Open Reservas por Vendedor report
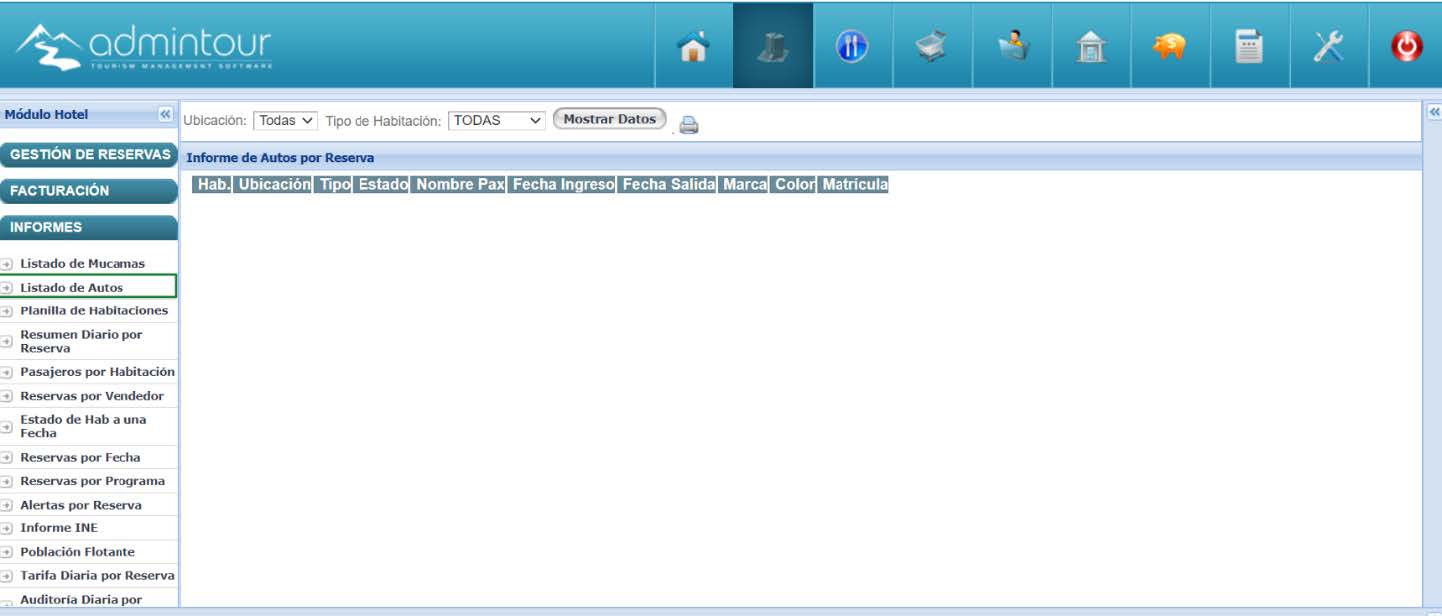 coord(92,396)
